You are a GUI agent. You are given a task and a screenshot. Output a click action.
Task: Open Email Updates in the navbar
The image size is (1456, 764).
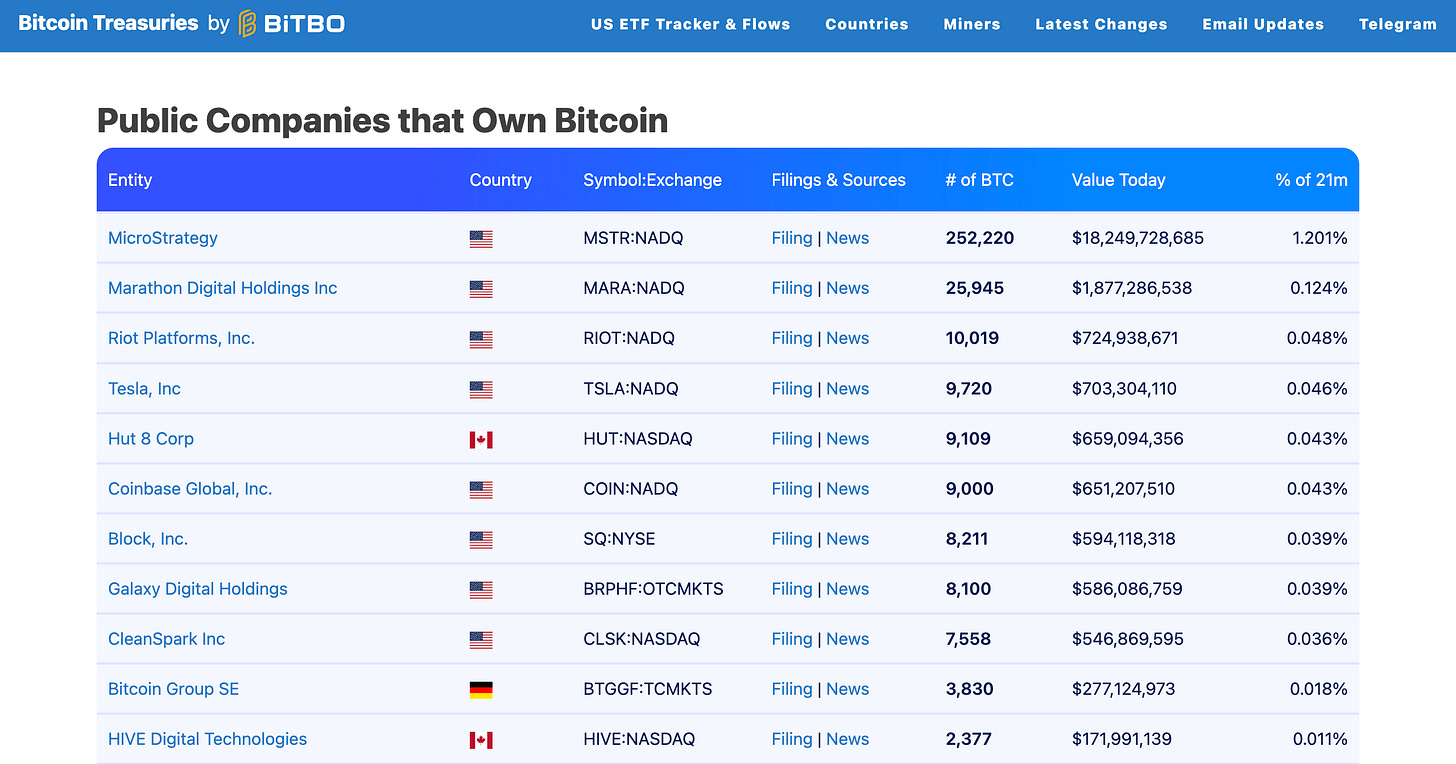tap(1263, 24)
